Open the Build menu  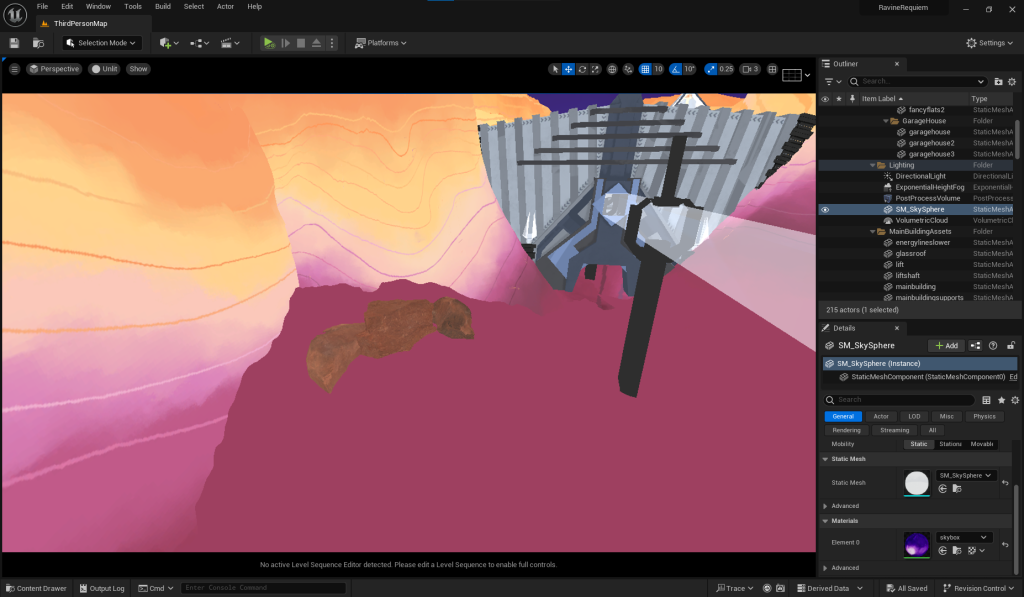(x=163, y=6)
